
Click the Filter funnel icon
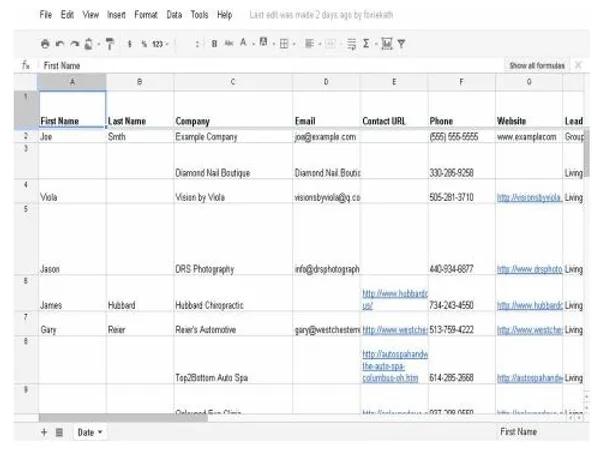(x=401, y=44)
